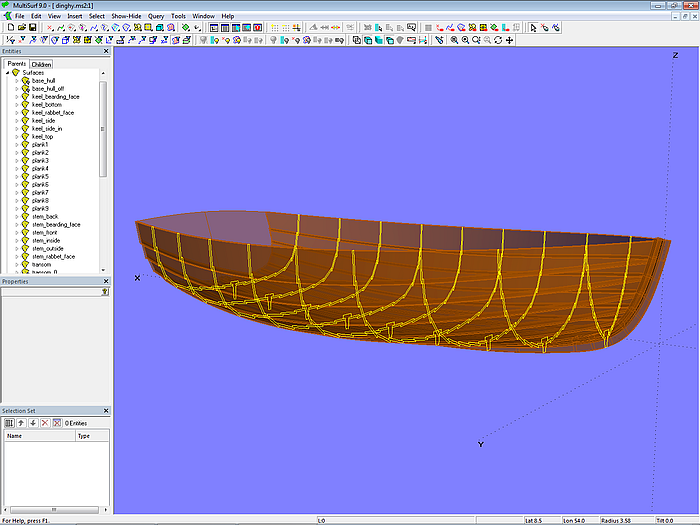700x525 pixels.
Task: Expand the keel_bottom tree node
Action: (x=16, y=105)
